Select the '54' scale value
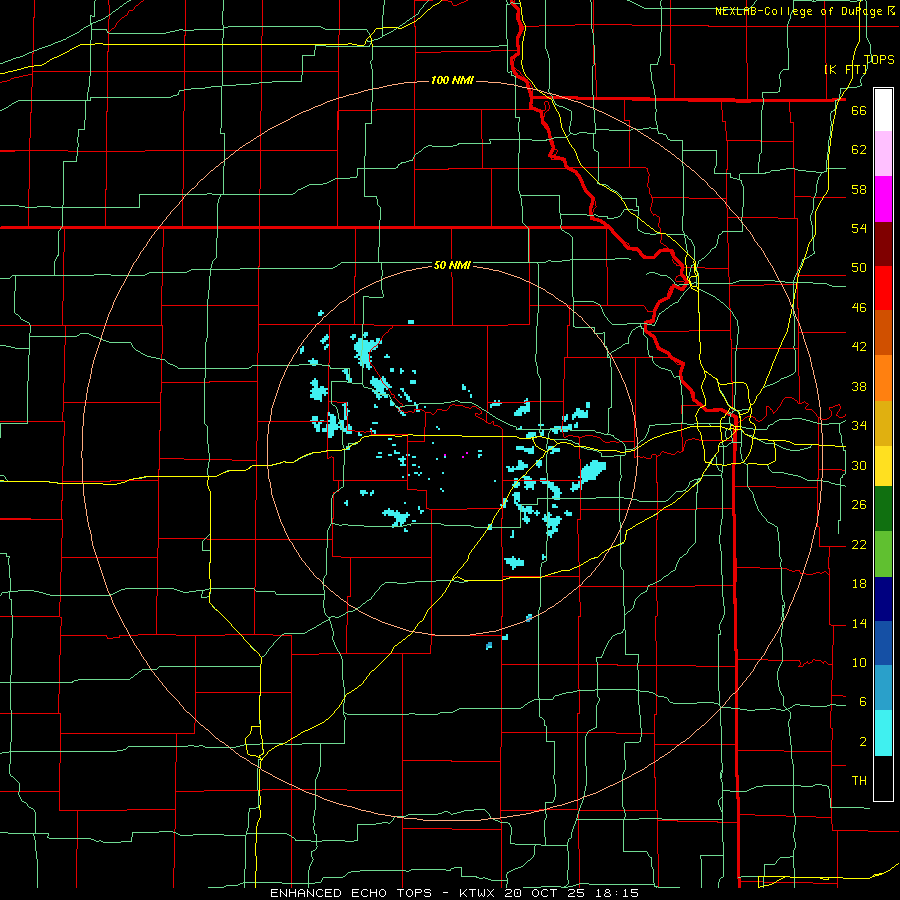 click(859, 228)
